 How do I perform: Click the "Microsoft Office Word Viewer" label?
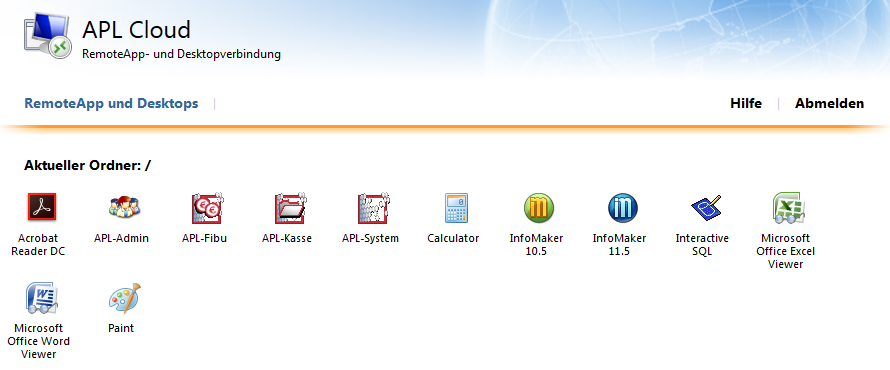(x=39, y=342)
